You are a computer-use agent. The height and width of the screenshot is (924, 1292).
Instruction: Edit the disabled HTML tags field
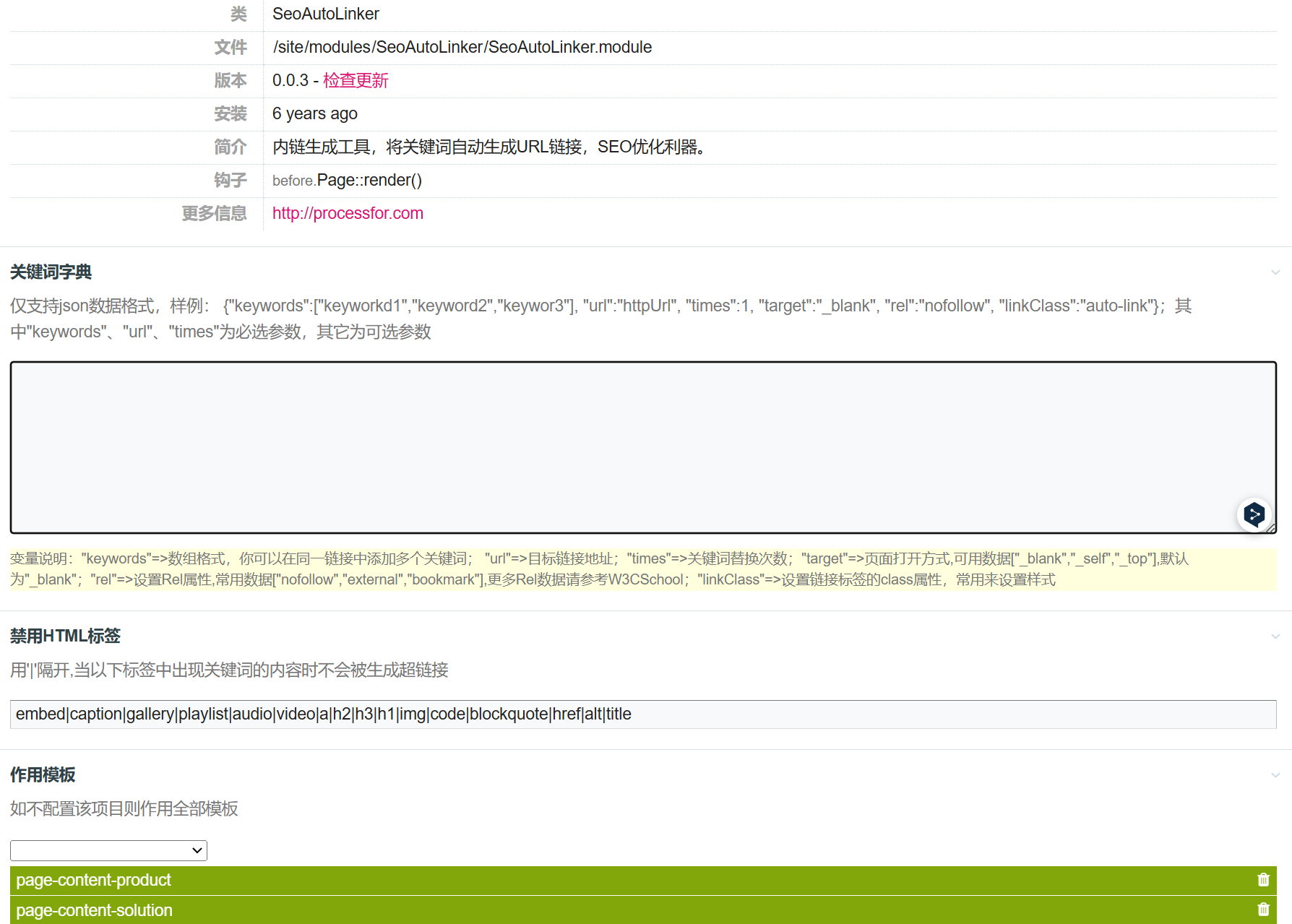click(643, 714)
